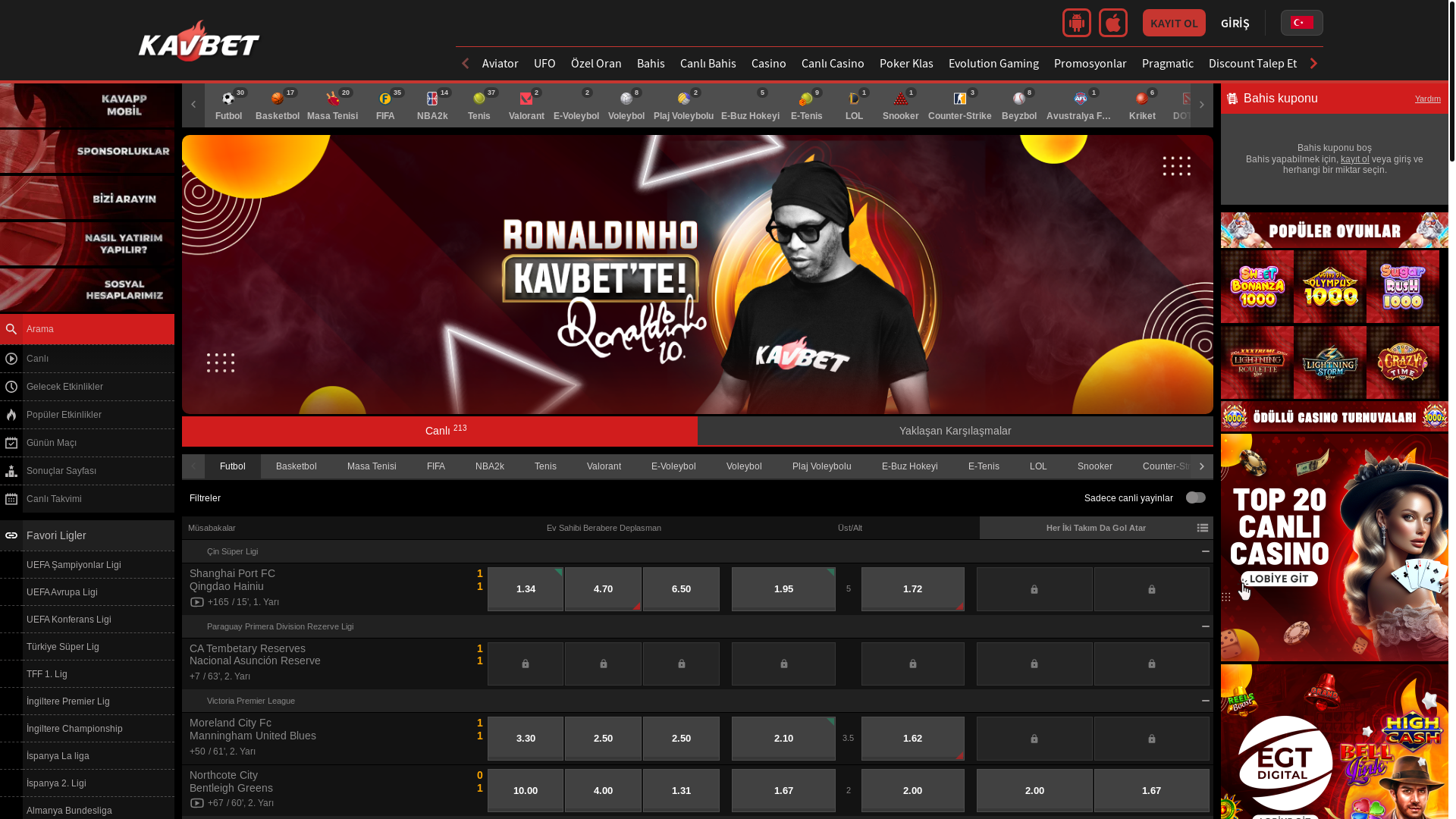Click the KAYIT OL button

[x=1173, y=23]
